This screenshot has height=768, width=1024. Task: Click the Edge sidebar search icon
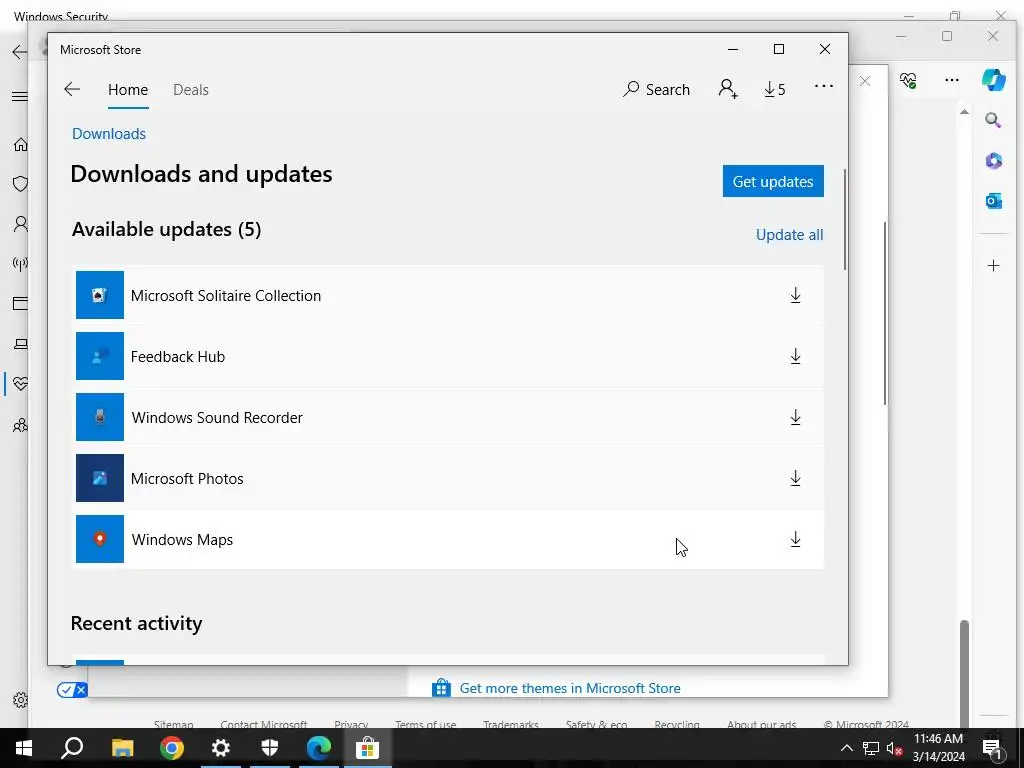point(993,120)
